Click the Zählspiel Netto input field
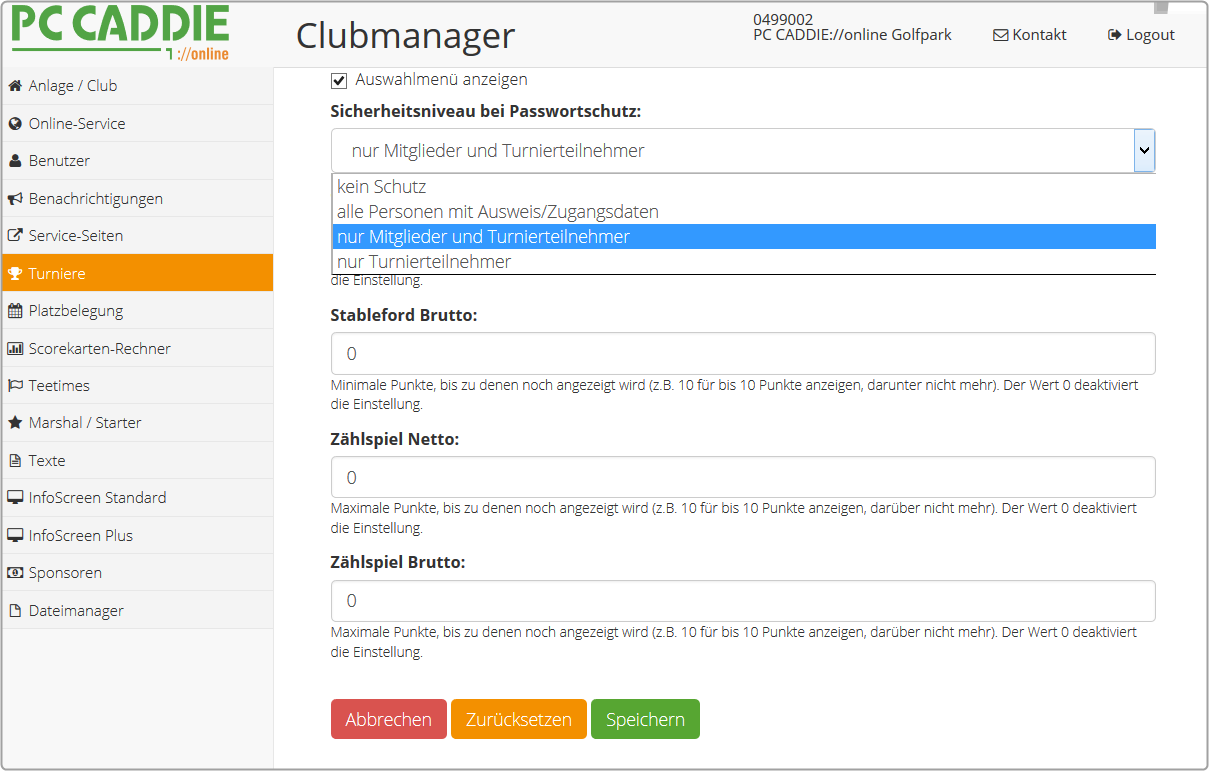 743,477
